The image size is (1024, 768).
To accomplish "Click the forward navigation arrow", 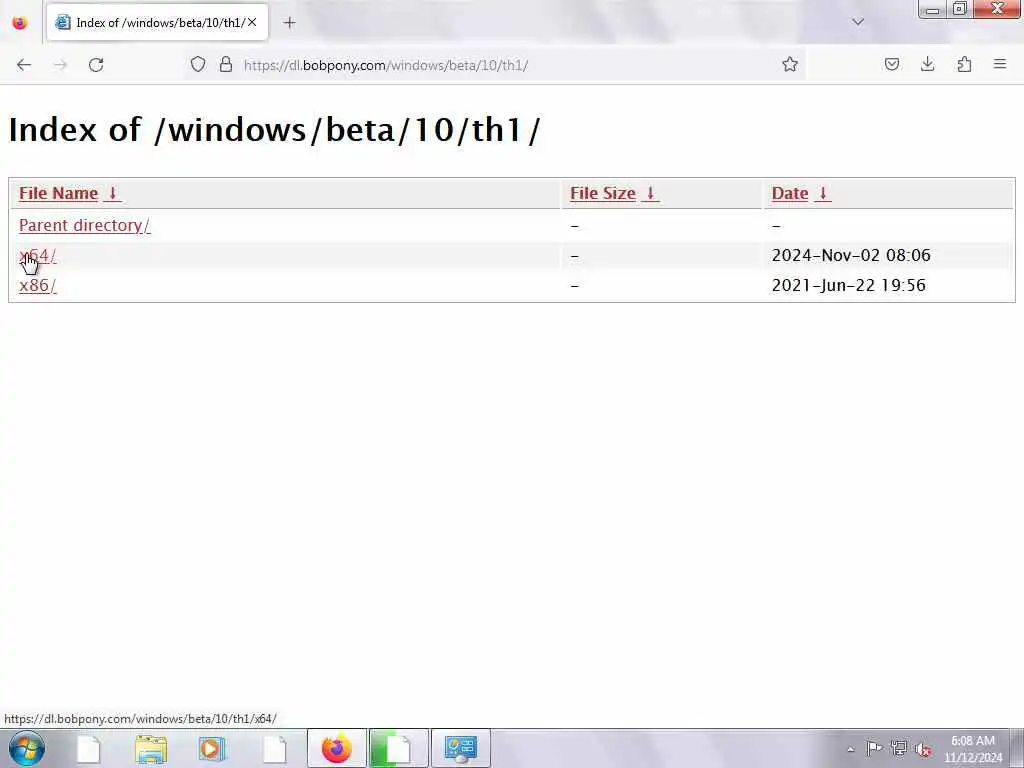I will (x=60, y=65).
